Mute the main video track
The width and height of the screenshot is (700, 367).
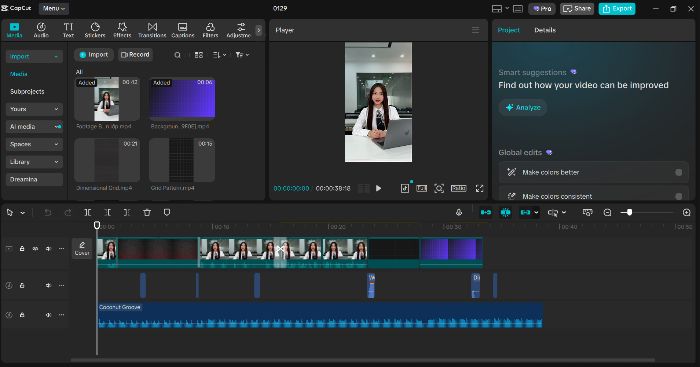point(48,249)
